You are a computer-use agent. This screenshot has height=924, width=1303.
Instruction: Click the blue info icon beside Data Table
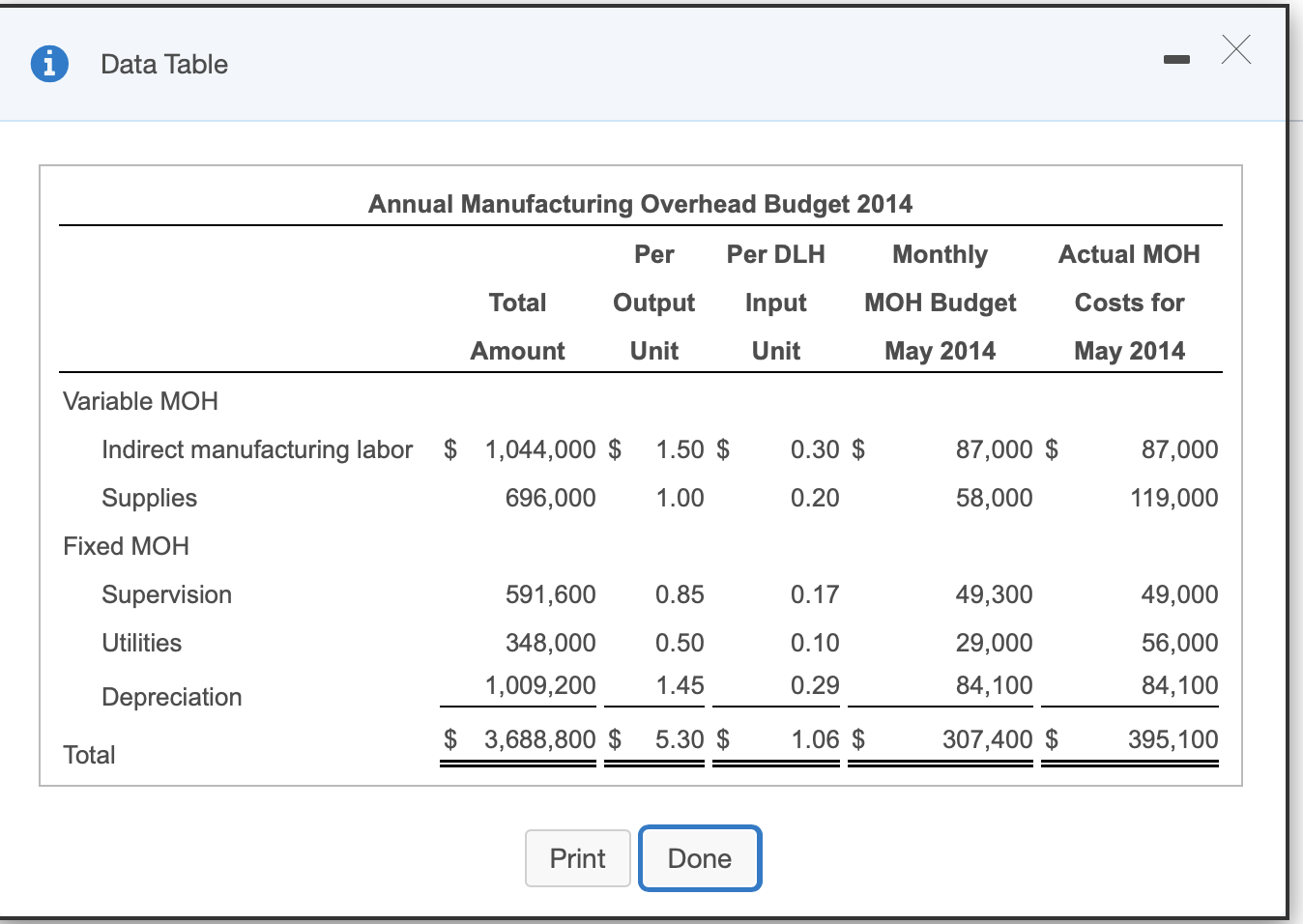[49, 64]
